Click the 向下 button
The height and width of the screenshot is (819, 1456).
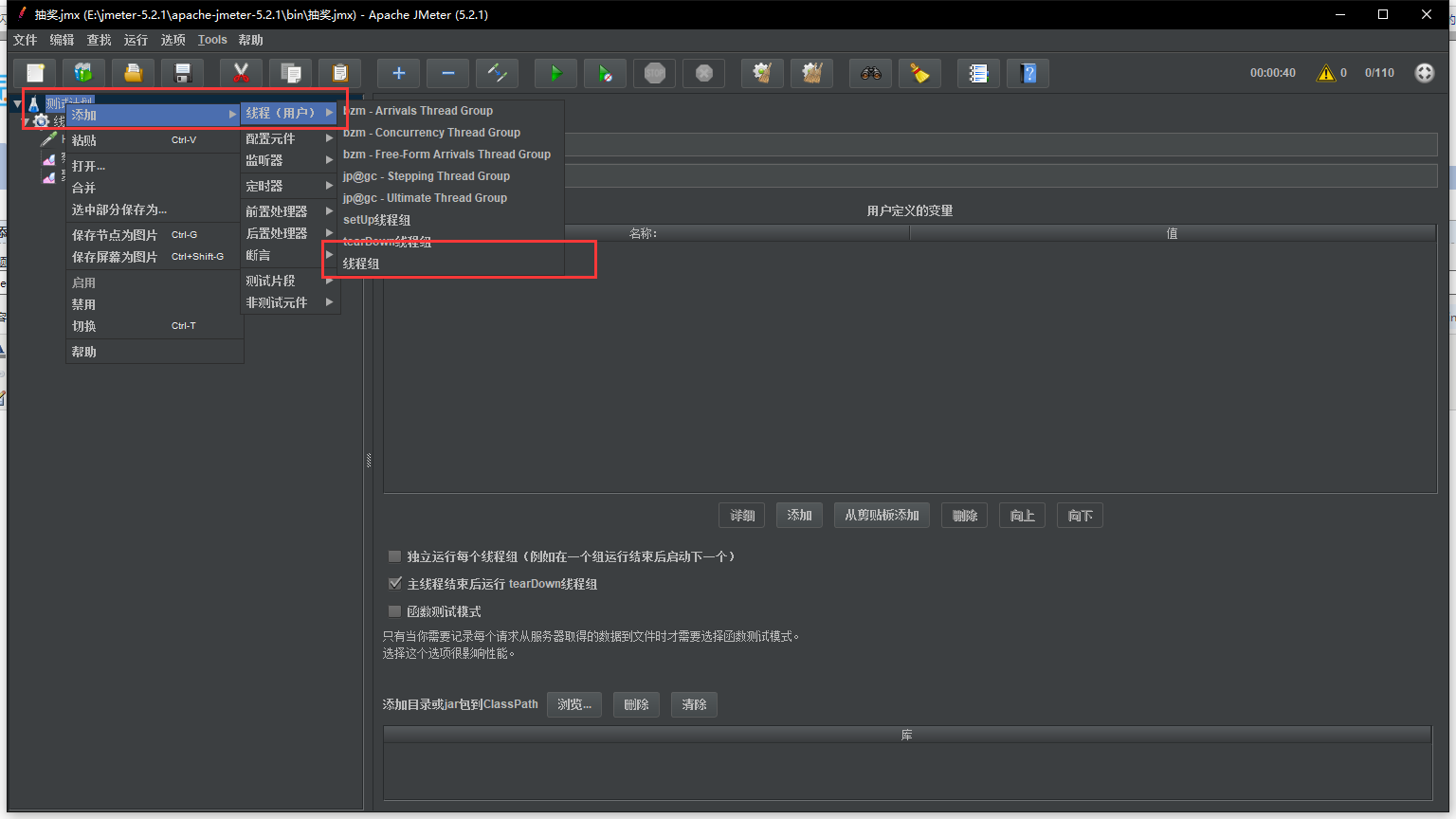pyautogui.click(x=1080, y=516)
